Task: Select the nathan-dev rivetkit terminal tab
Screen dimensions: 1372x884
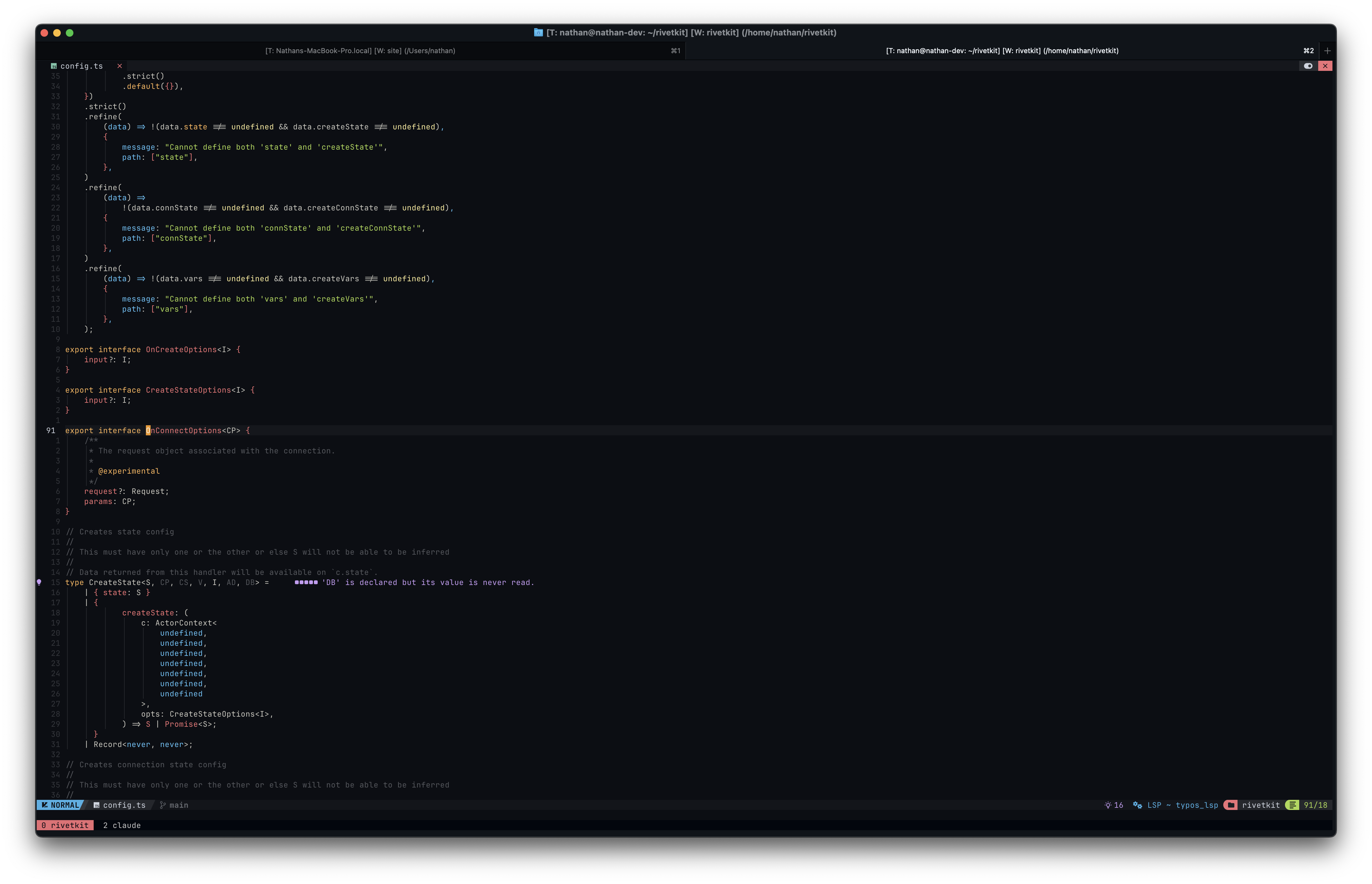Action: tap(1002, 51)
